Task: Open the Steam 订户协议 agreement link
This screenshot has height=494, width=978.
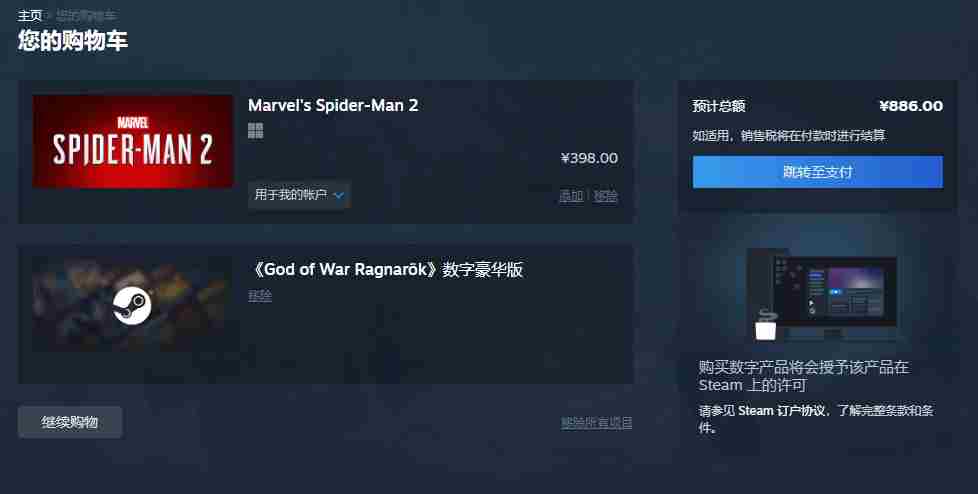Action: tap(782, 410)
